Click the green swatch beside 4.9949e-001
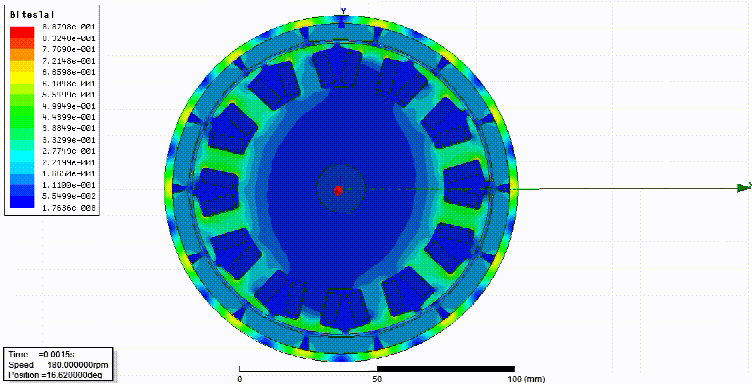This screenshot has height=384, width=752. pos(22,106)
